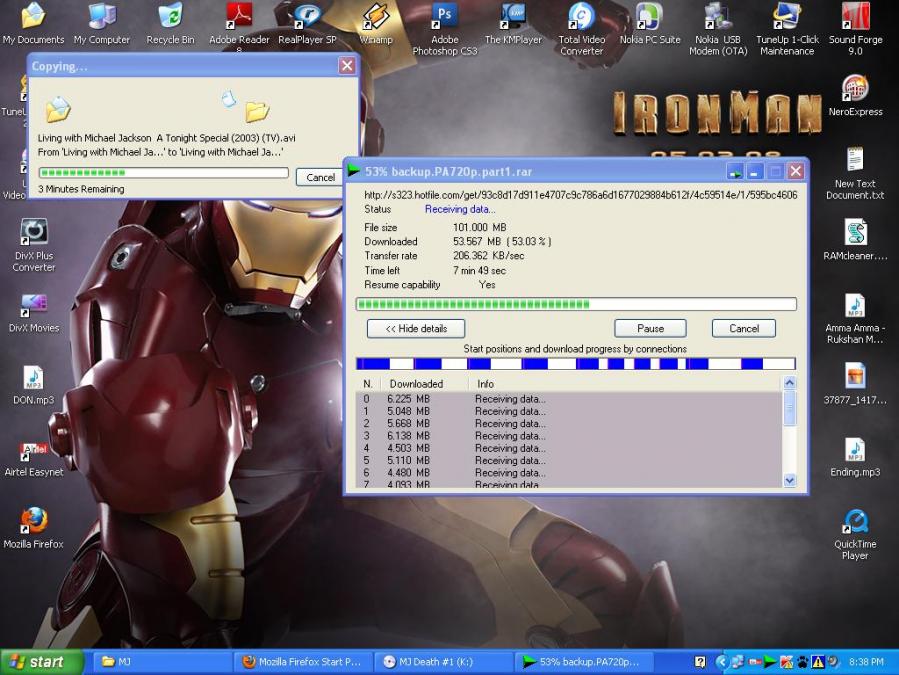Select the Recycle Bin icon
This screenshot has width=899, height=675.
pos(170,24)
